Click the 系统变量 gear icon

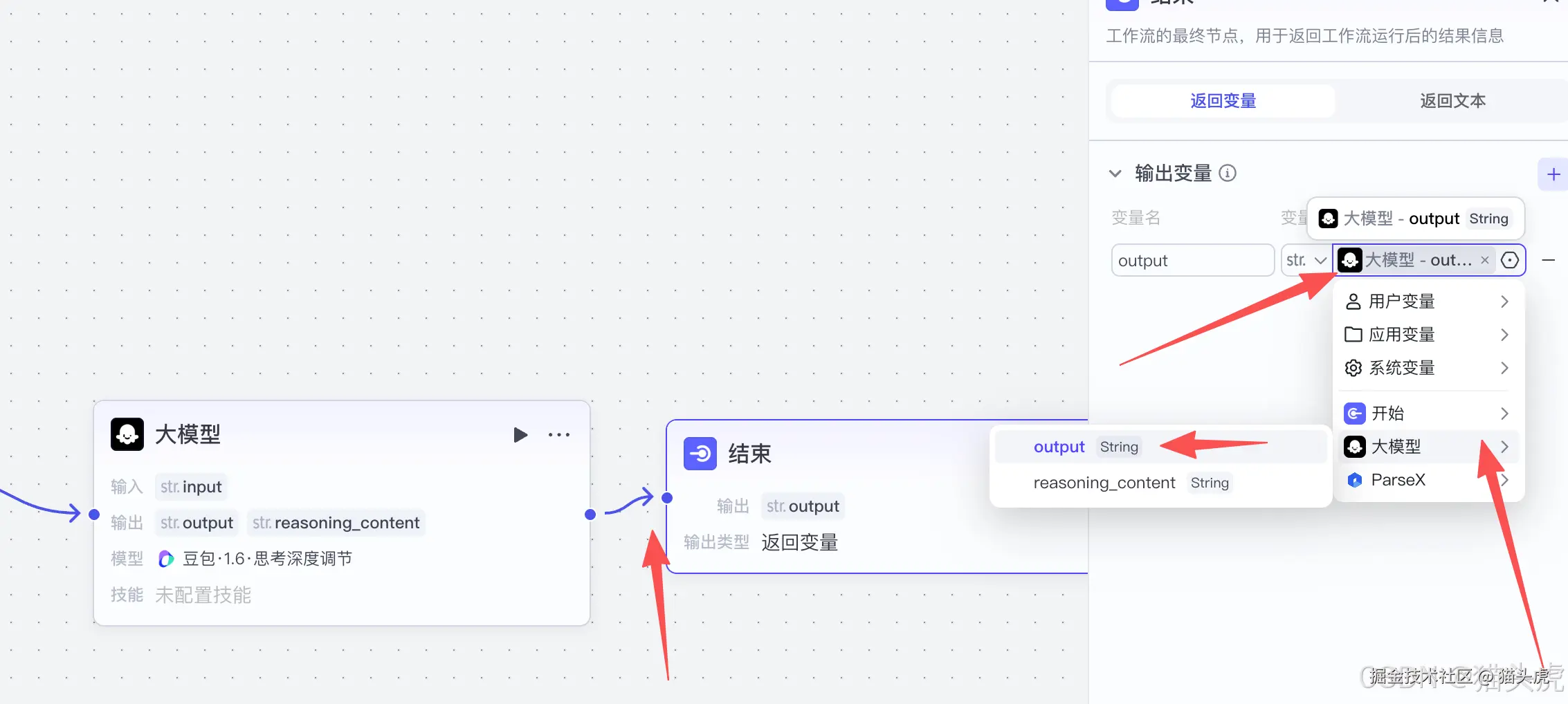[x=1353, y=367]
